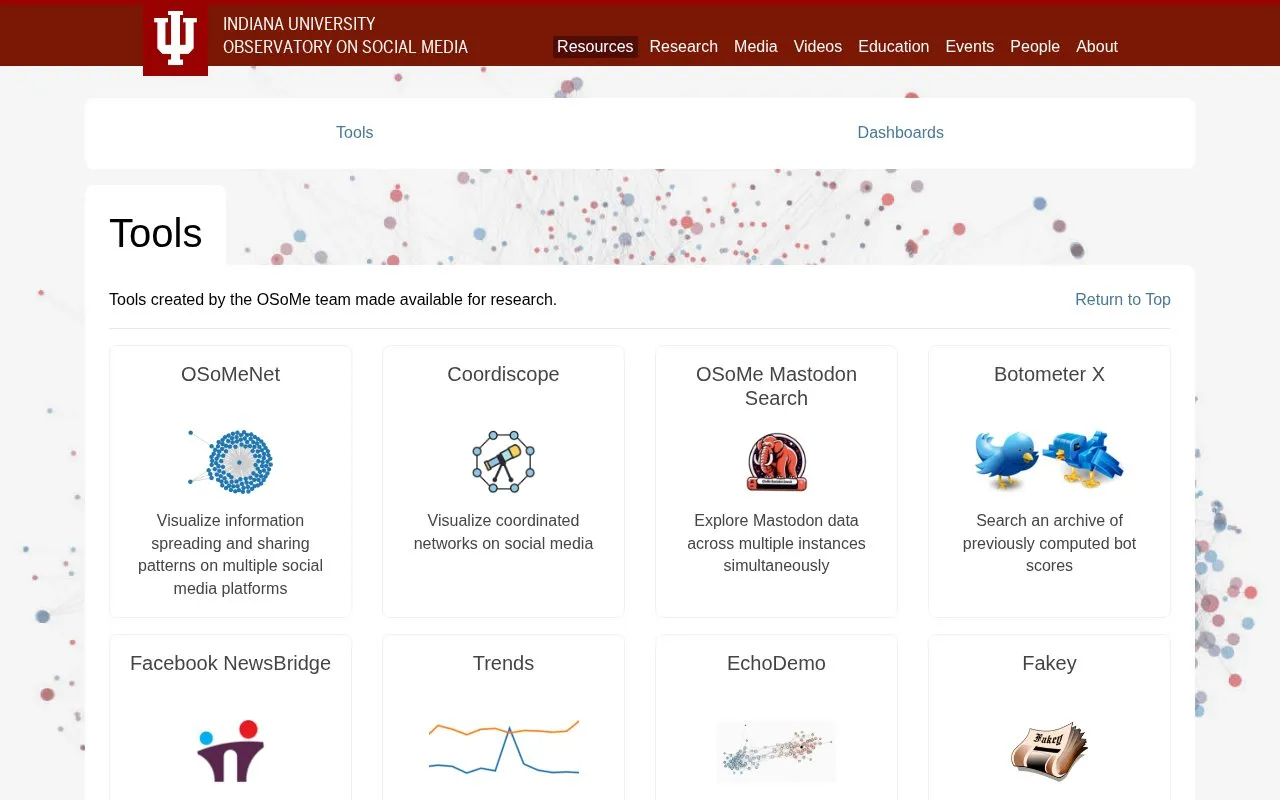Open the People menu item
The width and height of the screenshot is (1280, 800).
[1034, 46]
